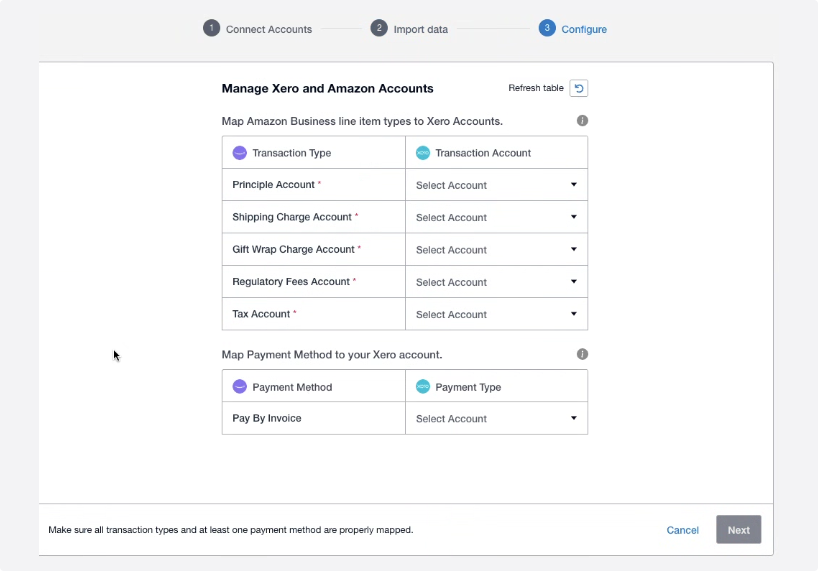Click Xero icon in Transaction Account header
The image size is (818, 571).
point(422,153)
